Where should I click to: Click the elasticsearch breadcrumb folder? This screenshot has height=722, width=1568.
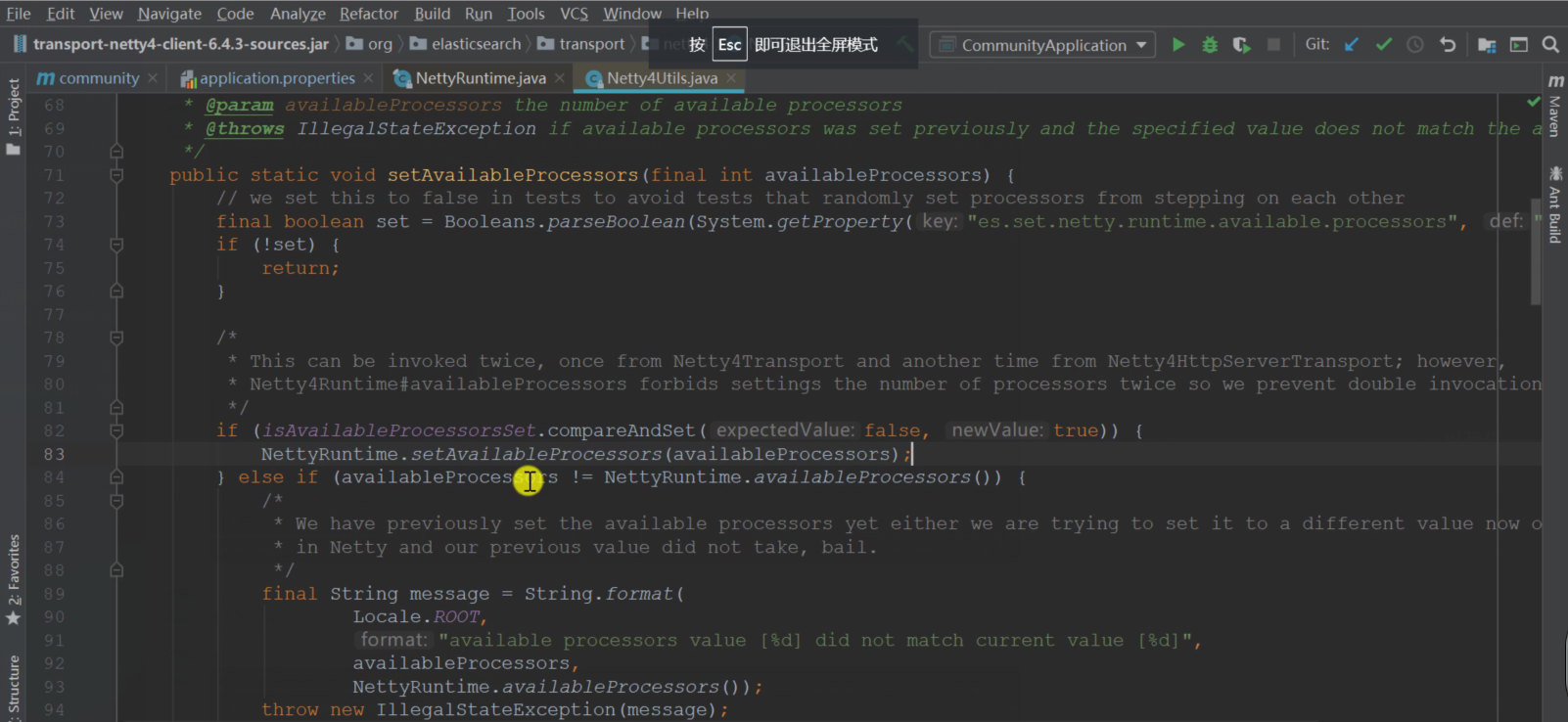coord(466,44)
